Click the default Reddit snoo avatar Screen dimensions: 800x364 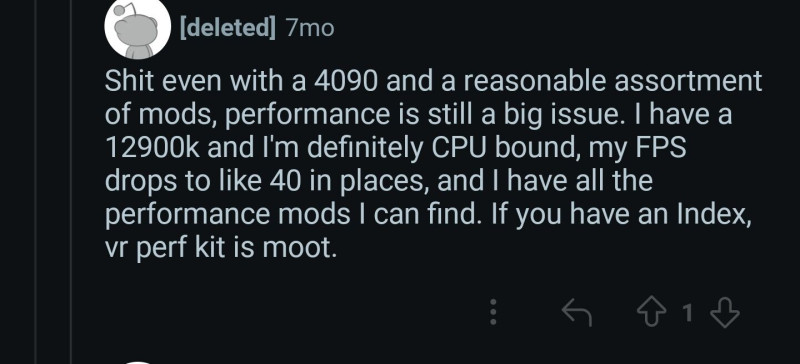[137, 27]
